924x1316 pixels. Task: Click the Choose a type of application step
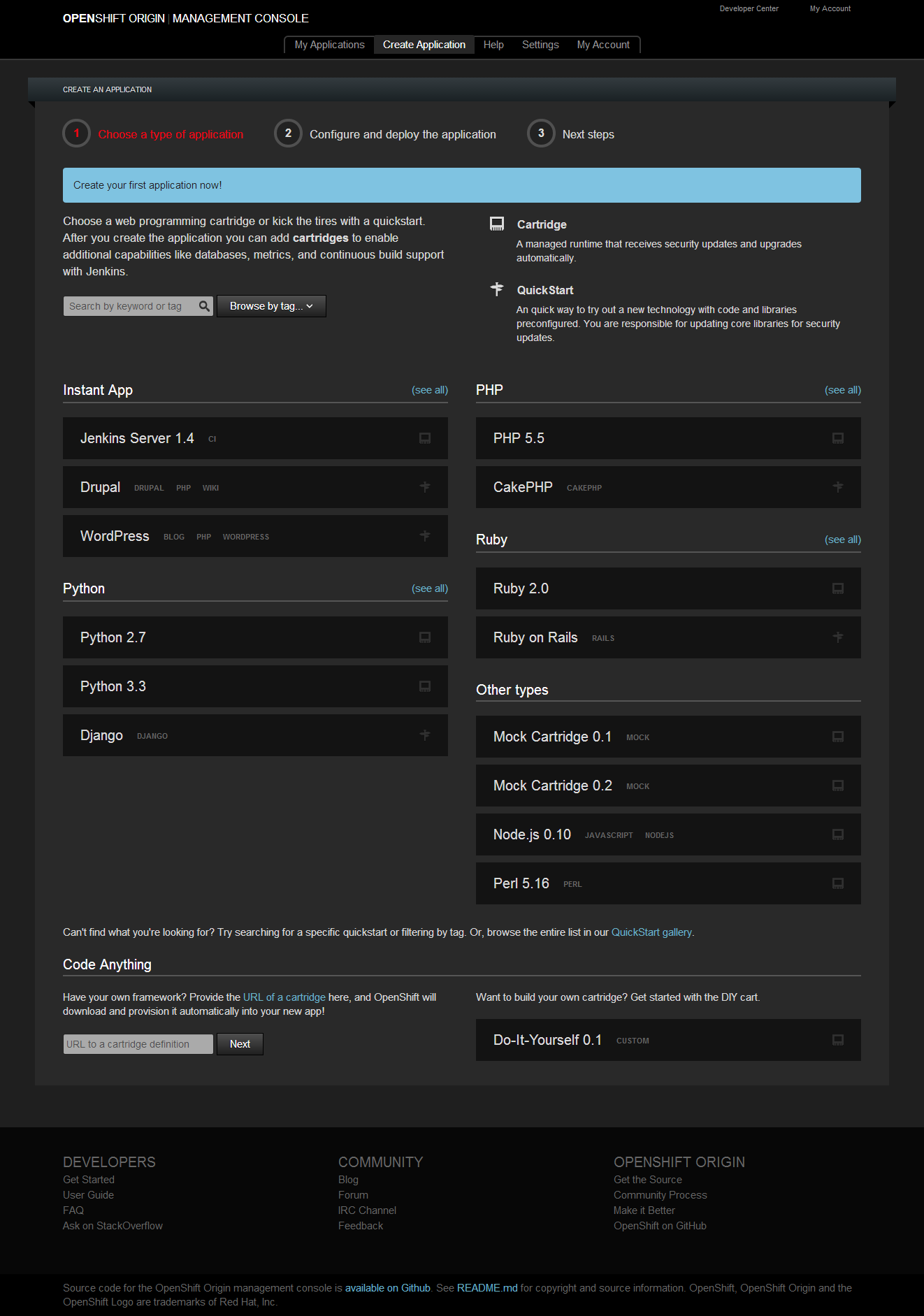[x=154, y=134]
